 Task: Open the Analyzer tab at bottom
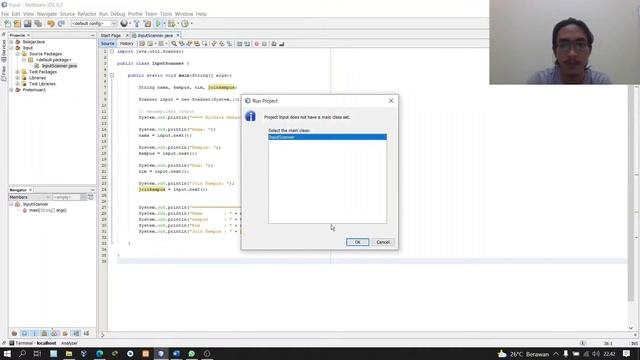(x=69, y=343)
